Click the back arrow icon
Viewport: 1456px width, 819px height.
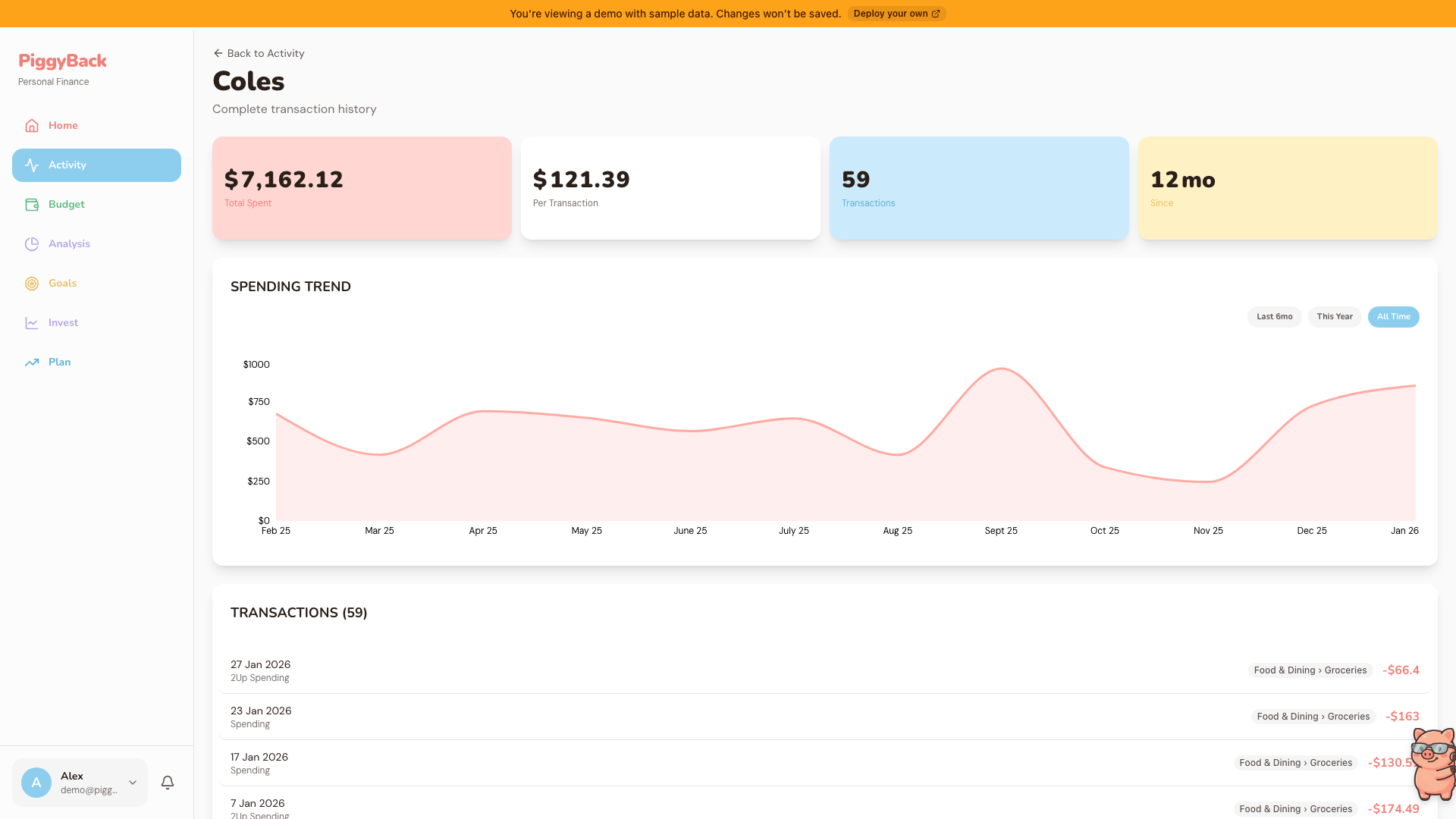pyautogui.click(x=218, y=53)
